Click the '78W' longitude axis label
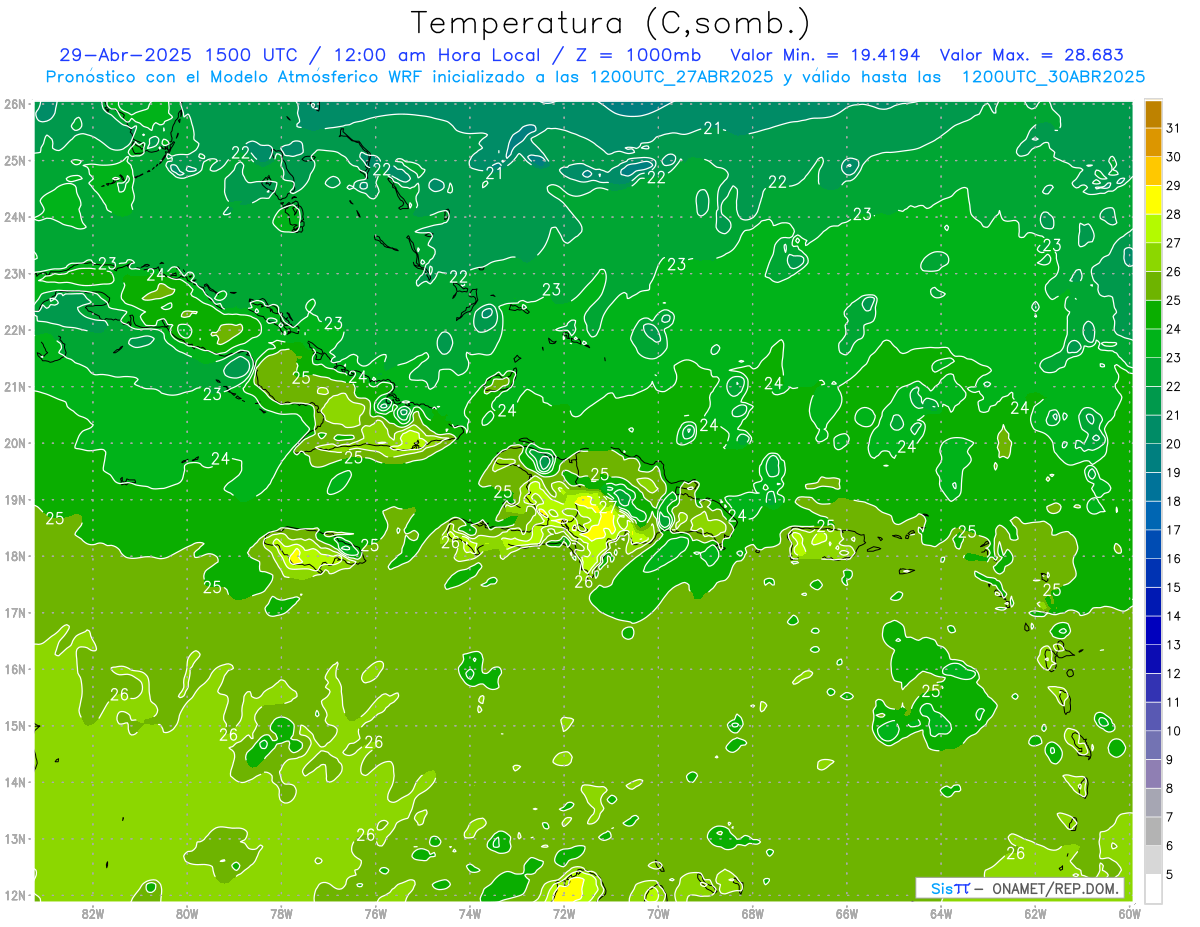 click(281, 914)
